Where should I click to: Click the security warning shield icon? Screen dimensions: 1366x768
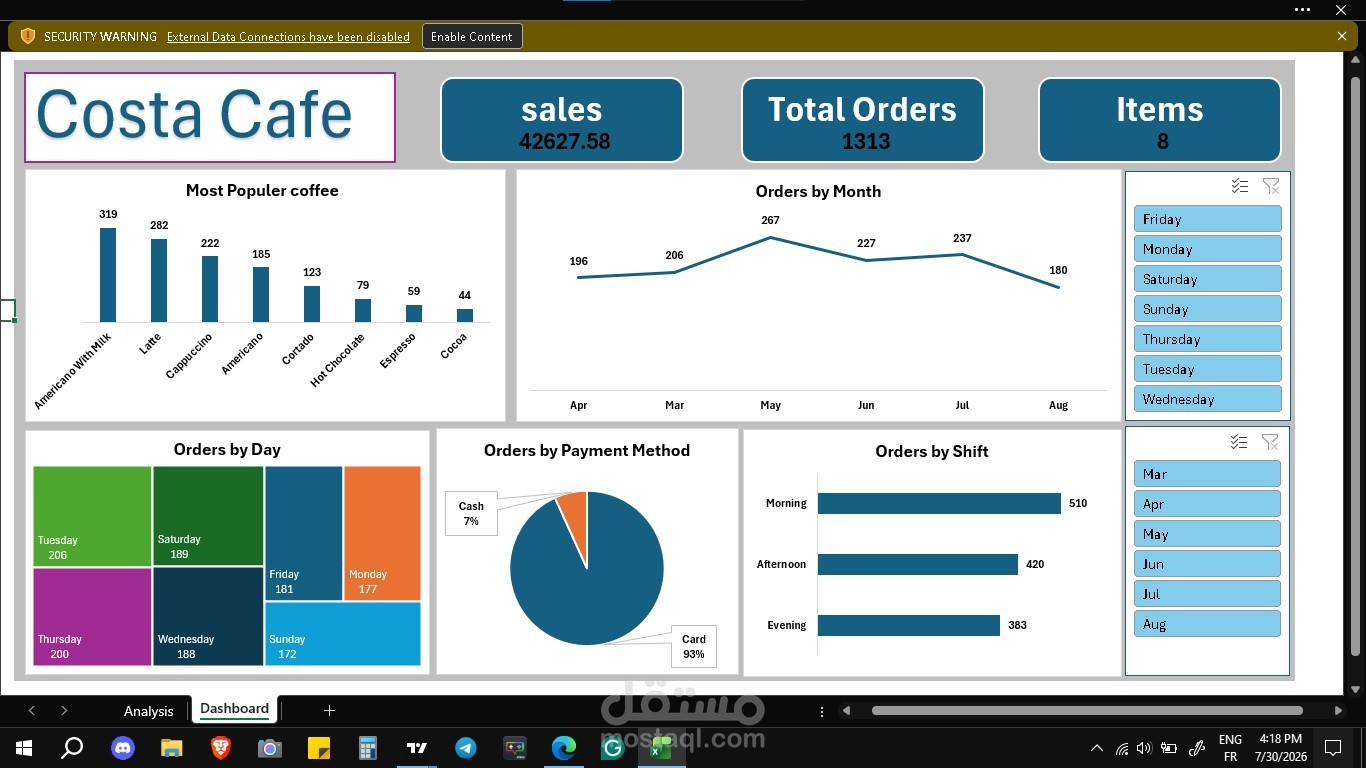pyautogui.click(x=27, y=36)
